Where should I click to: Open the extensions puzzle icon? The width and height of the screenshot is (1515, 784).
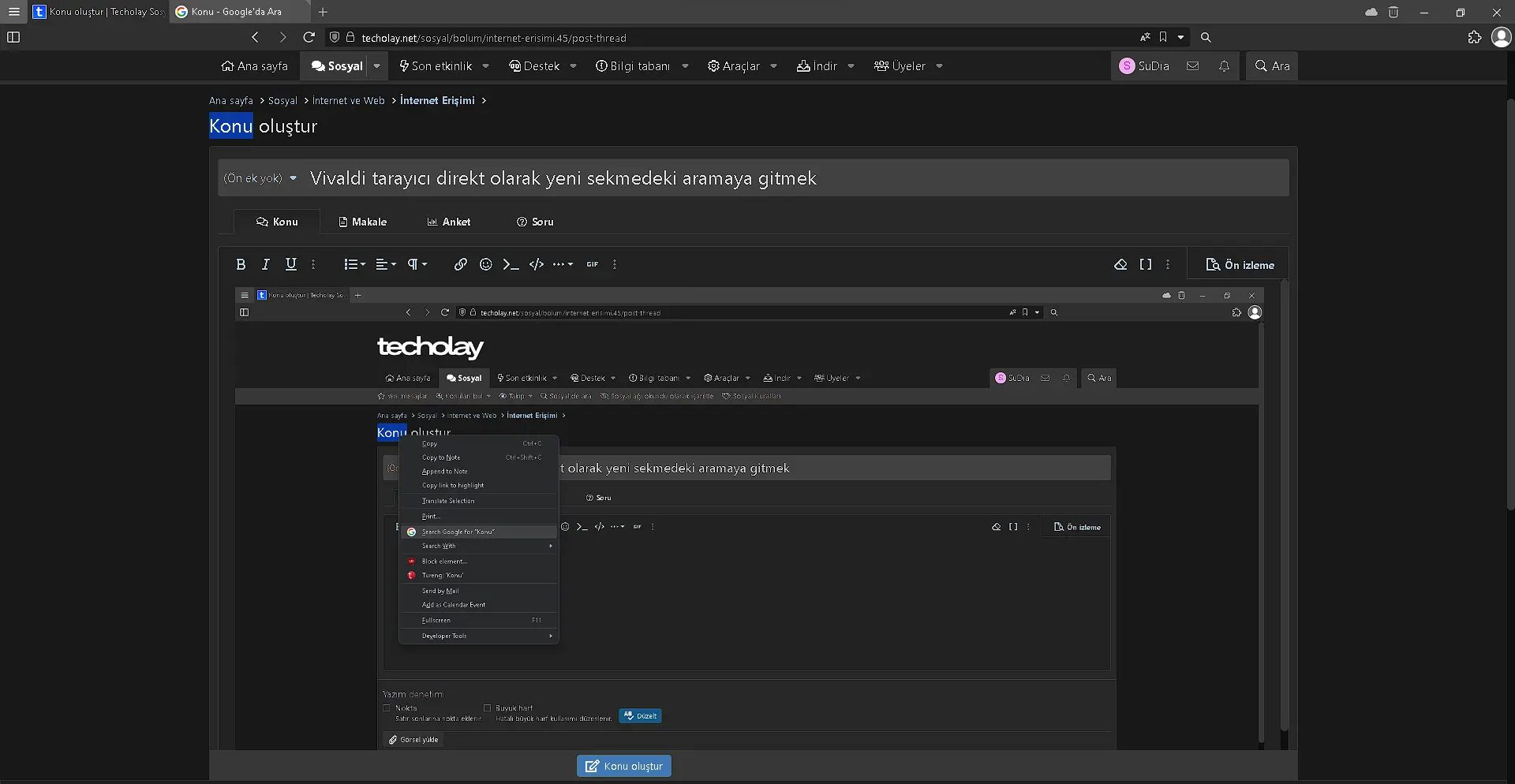click(x=1474, y=37)
